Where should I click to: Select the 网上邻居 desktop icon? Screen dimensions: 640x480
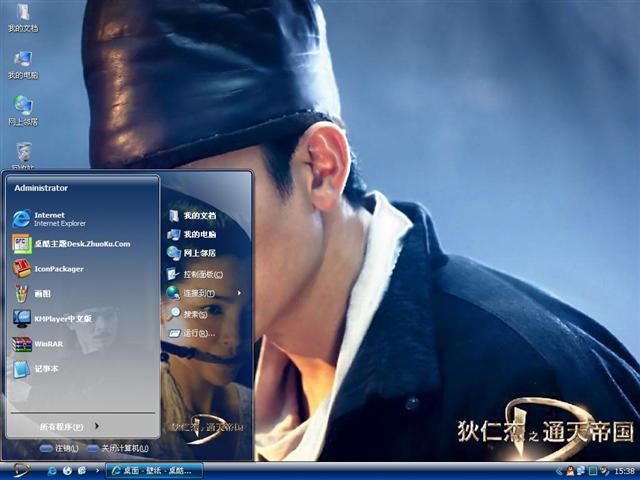click(23, 110)
